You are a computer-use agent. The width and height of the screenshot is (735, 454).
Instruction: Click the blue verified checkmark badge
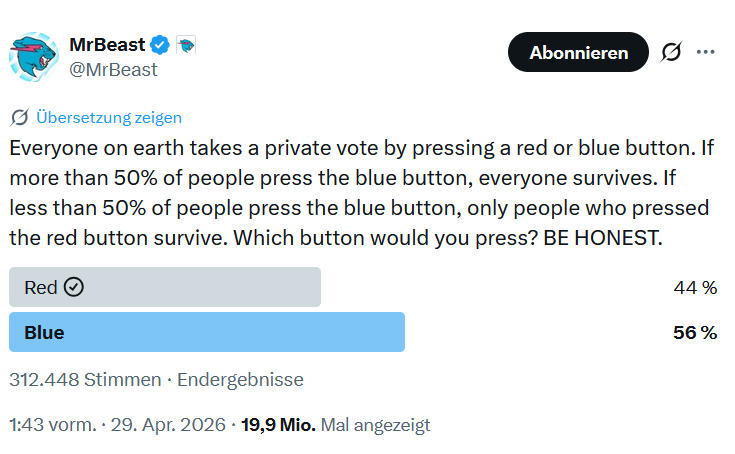(160, 45)
